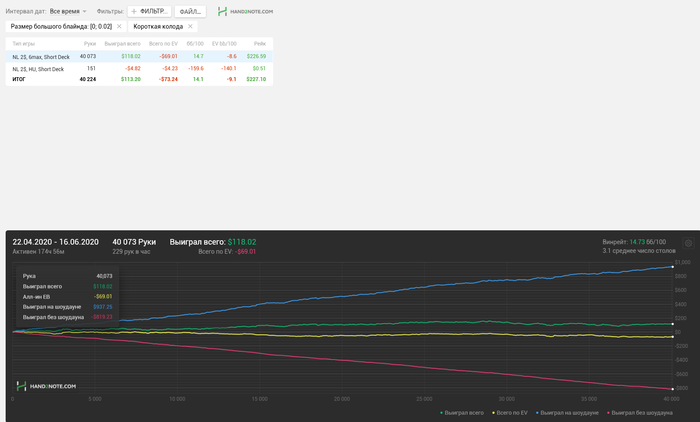Open the graph settings gear icon
700x422 pixels.
pos(688,243)
